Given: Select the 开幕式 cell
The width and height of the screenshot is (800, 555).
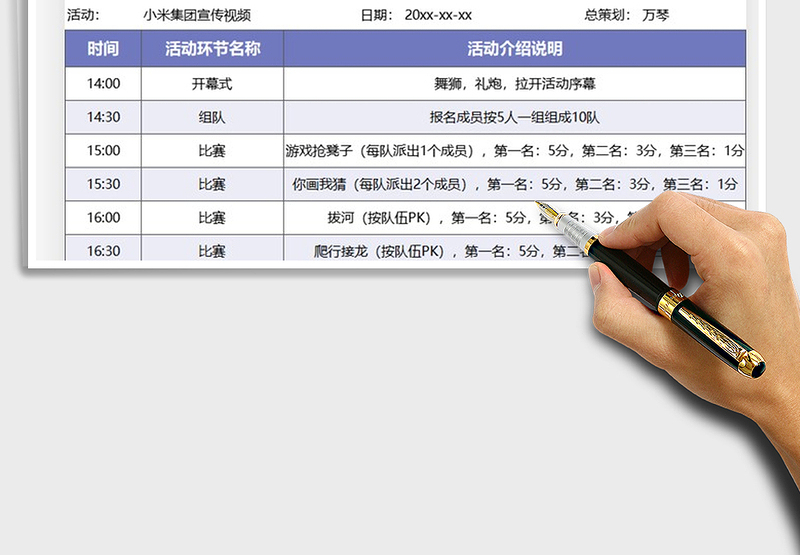Looking at the screenshot, I should point(212,84).
